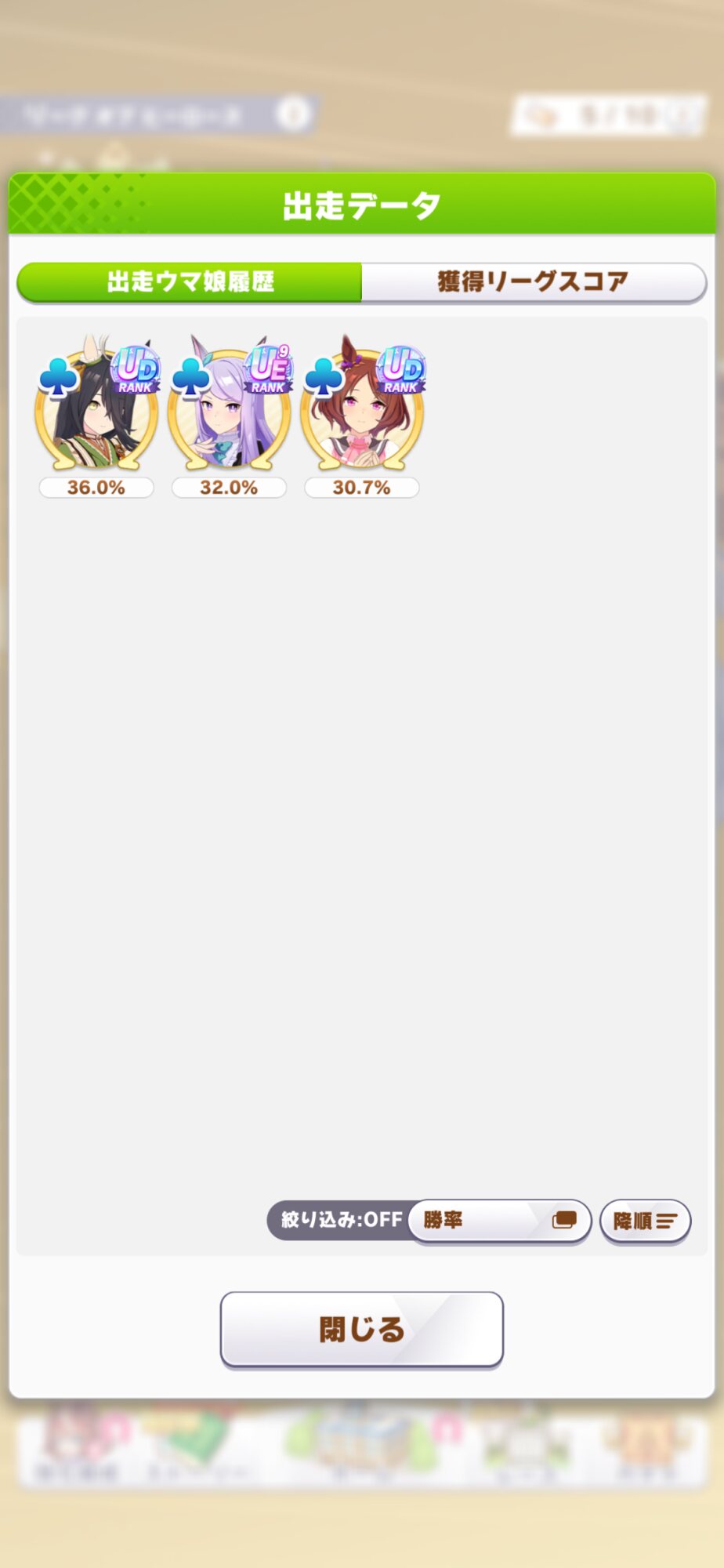
Task: Tap the 32.0% win rate label
Action: click(229, 488)
